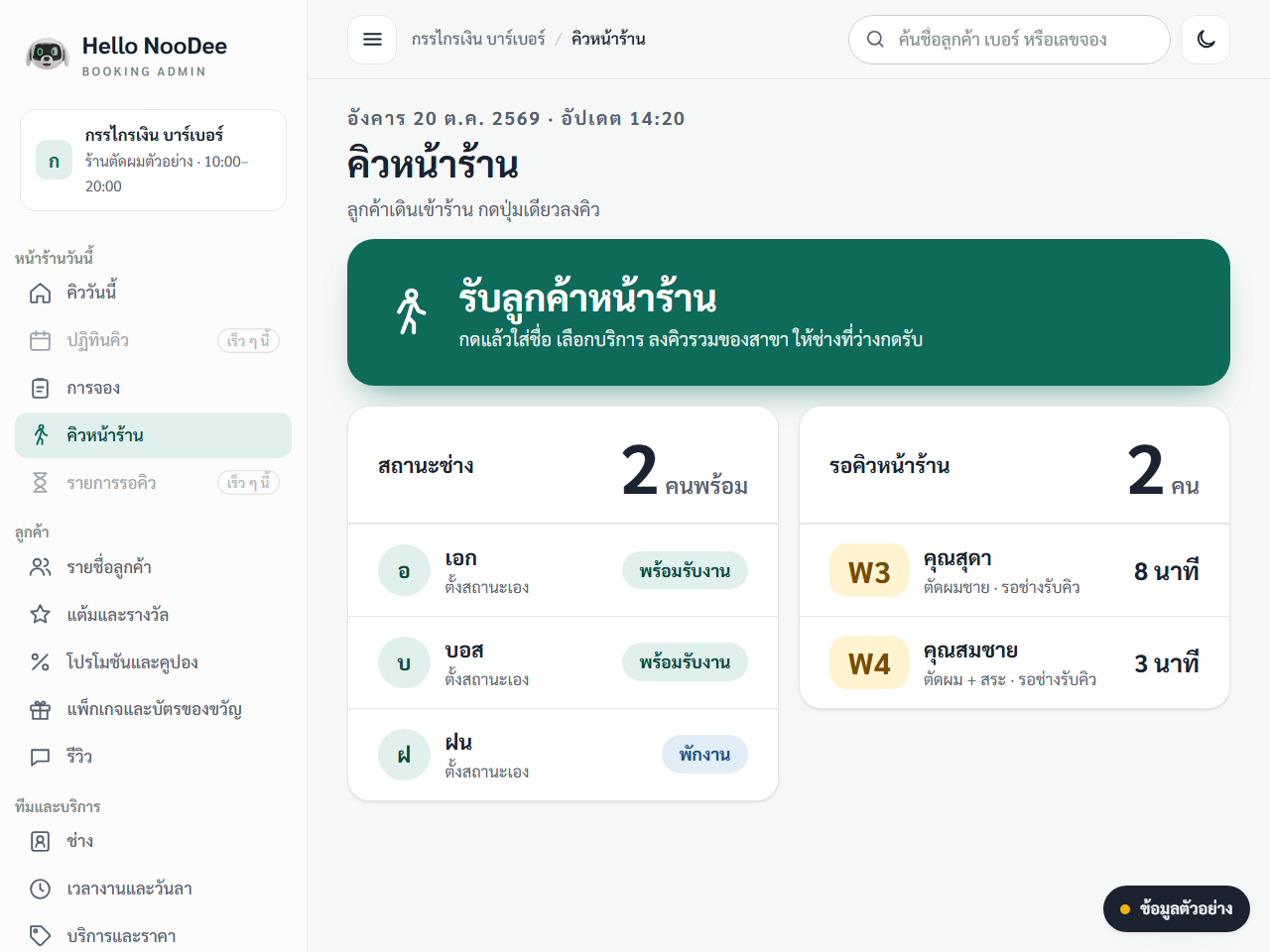Open ปฏิทินคิว menu item
The width and height of the screenshot is (1270, 952).
(x=153, y=340)
